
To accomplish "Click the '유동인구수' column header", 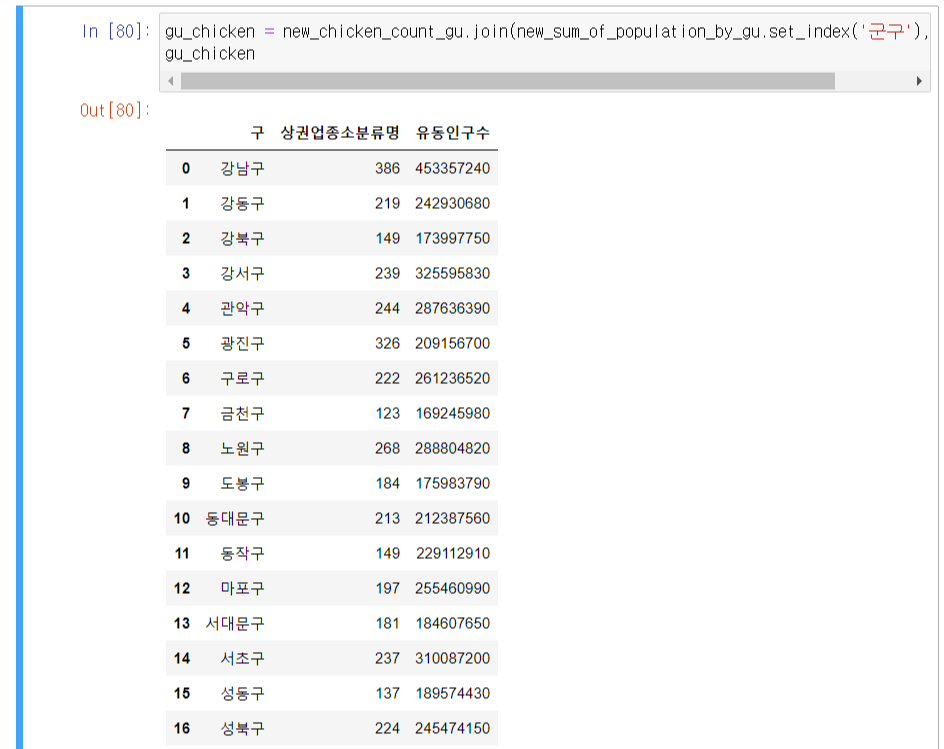I will click(x=453, y=132).
